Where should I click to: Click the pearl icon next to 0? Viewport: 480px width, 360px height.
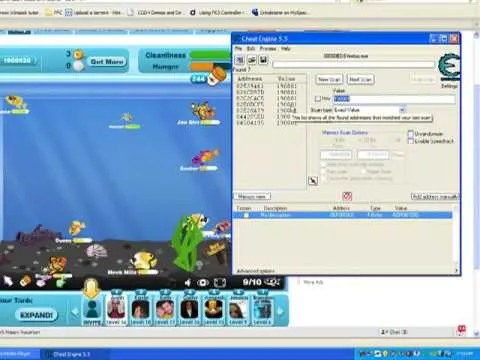[x=78, y=66]
